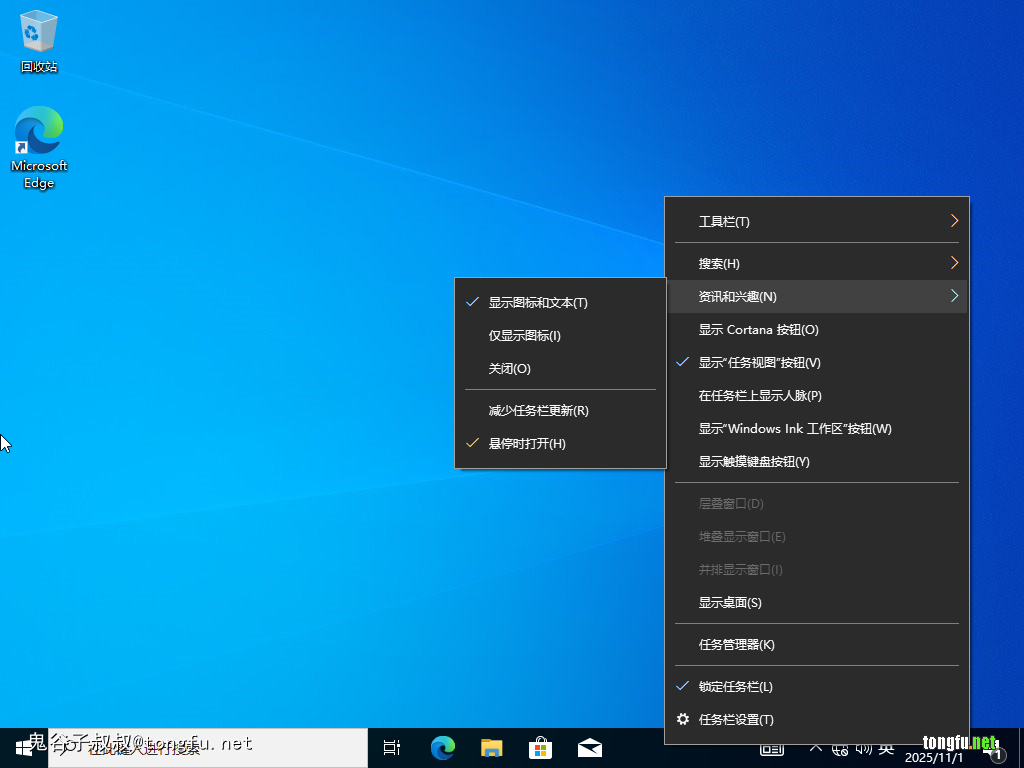Toggle 显示"任务视图"按钮 option
Screen dimensions: 1024x768
pyautogui.click(x=759, y=363)
